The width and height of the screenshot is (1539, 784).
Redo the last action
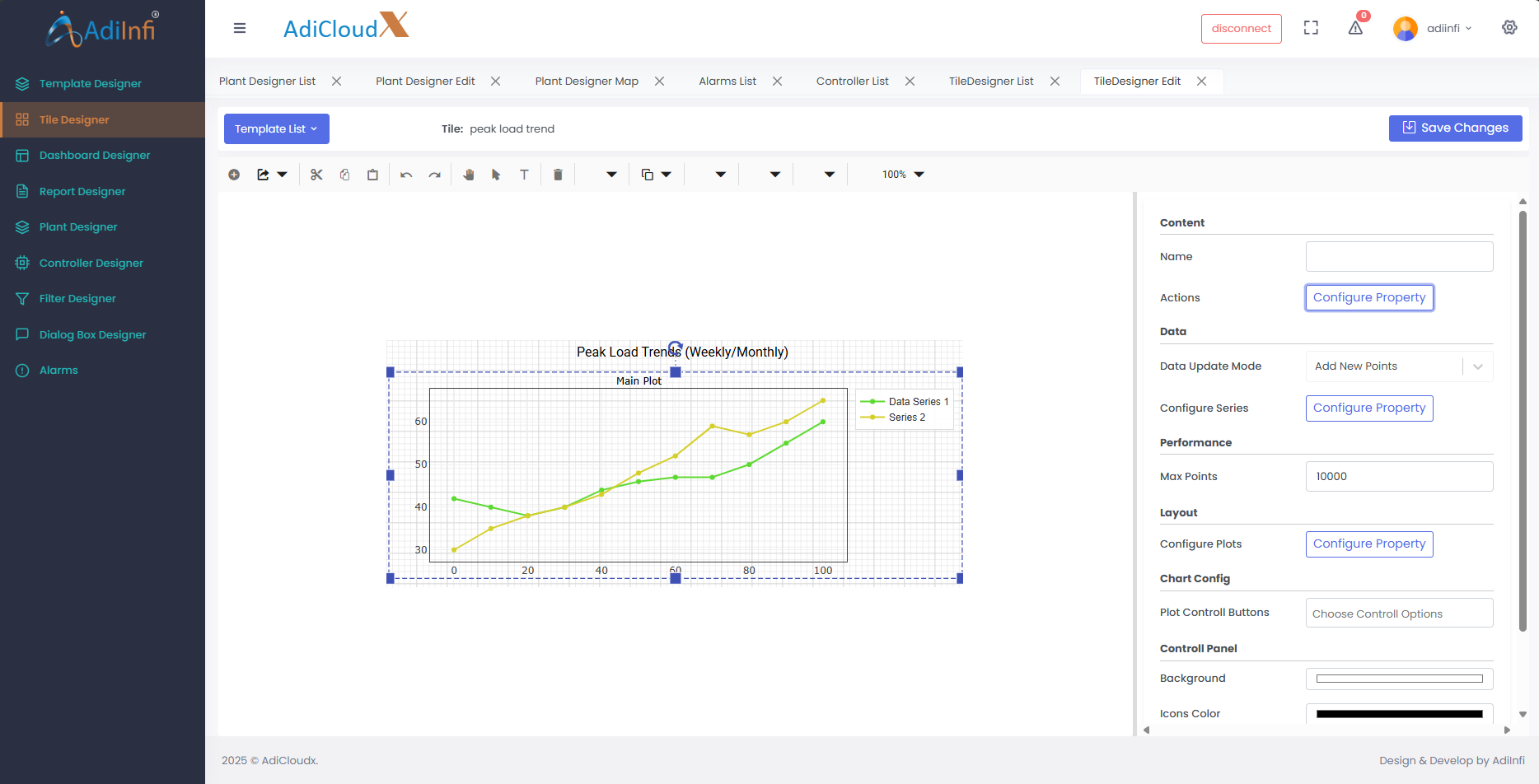click(434, 175)
